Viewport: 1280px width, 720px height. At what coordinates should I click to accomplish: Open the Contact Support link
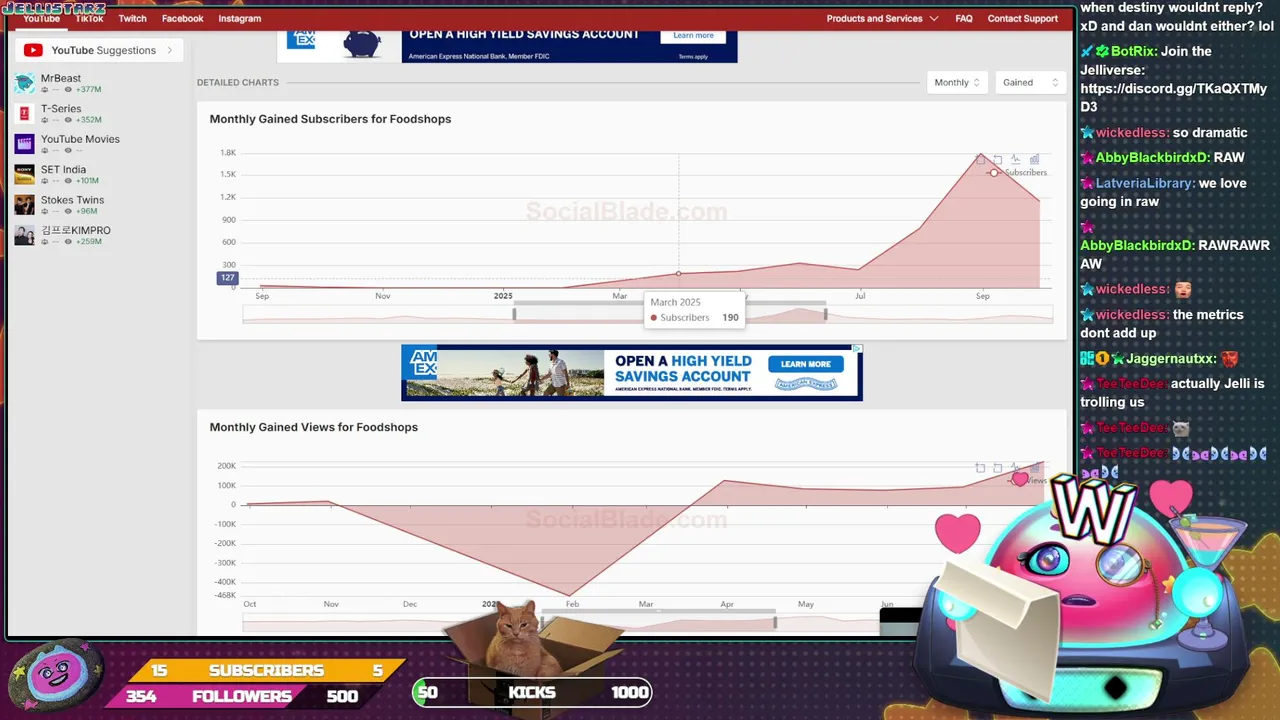(1022, 18)
